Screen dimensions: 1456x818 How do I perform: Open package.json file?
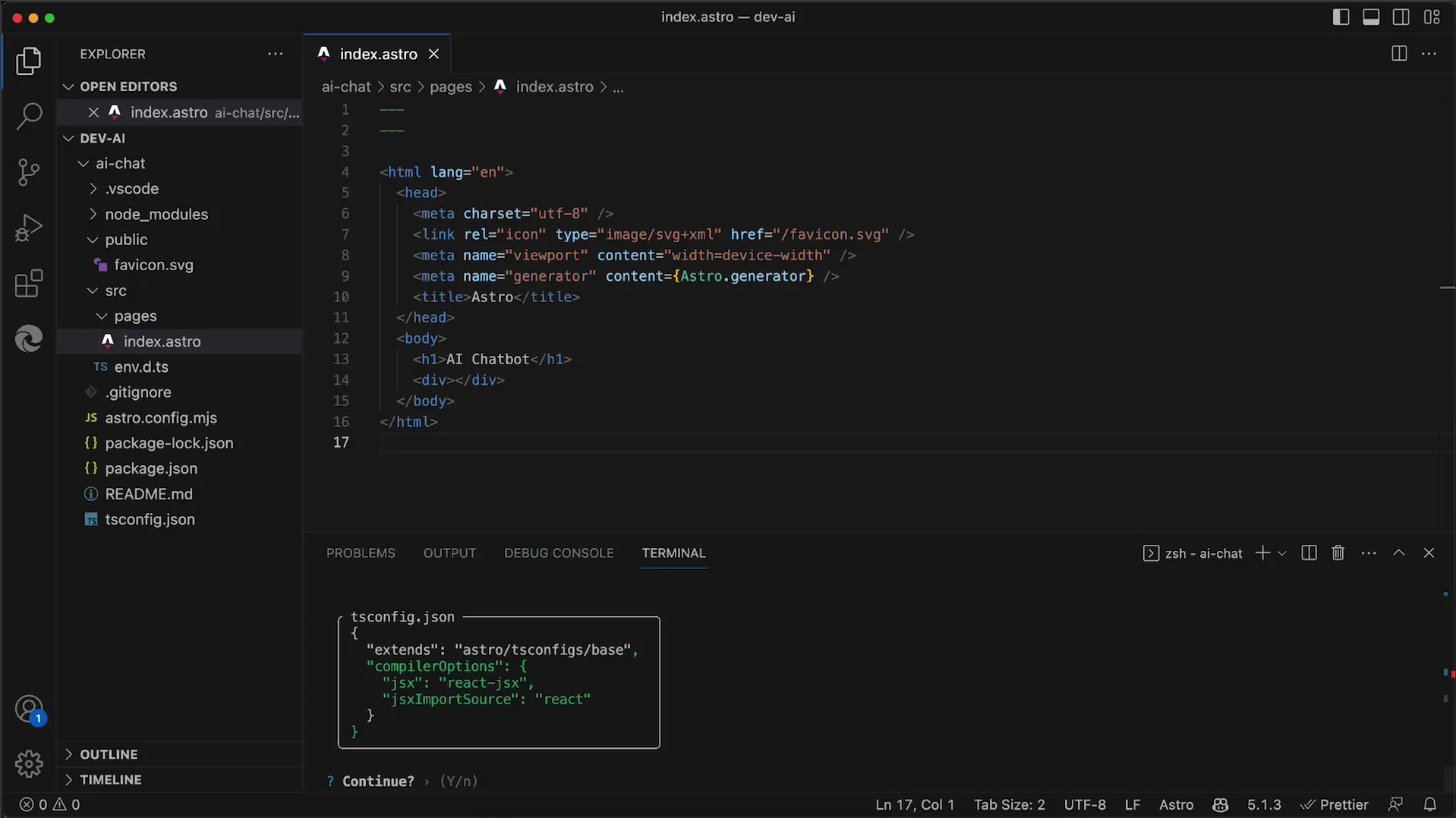click(179, 468)
